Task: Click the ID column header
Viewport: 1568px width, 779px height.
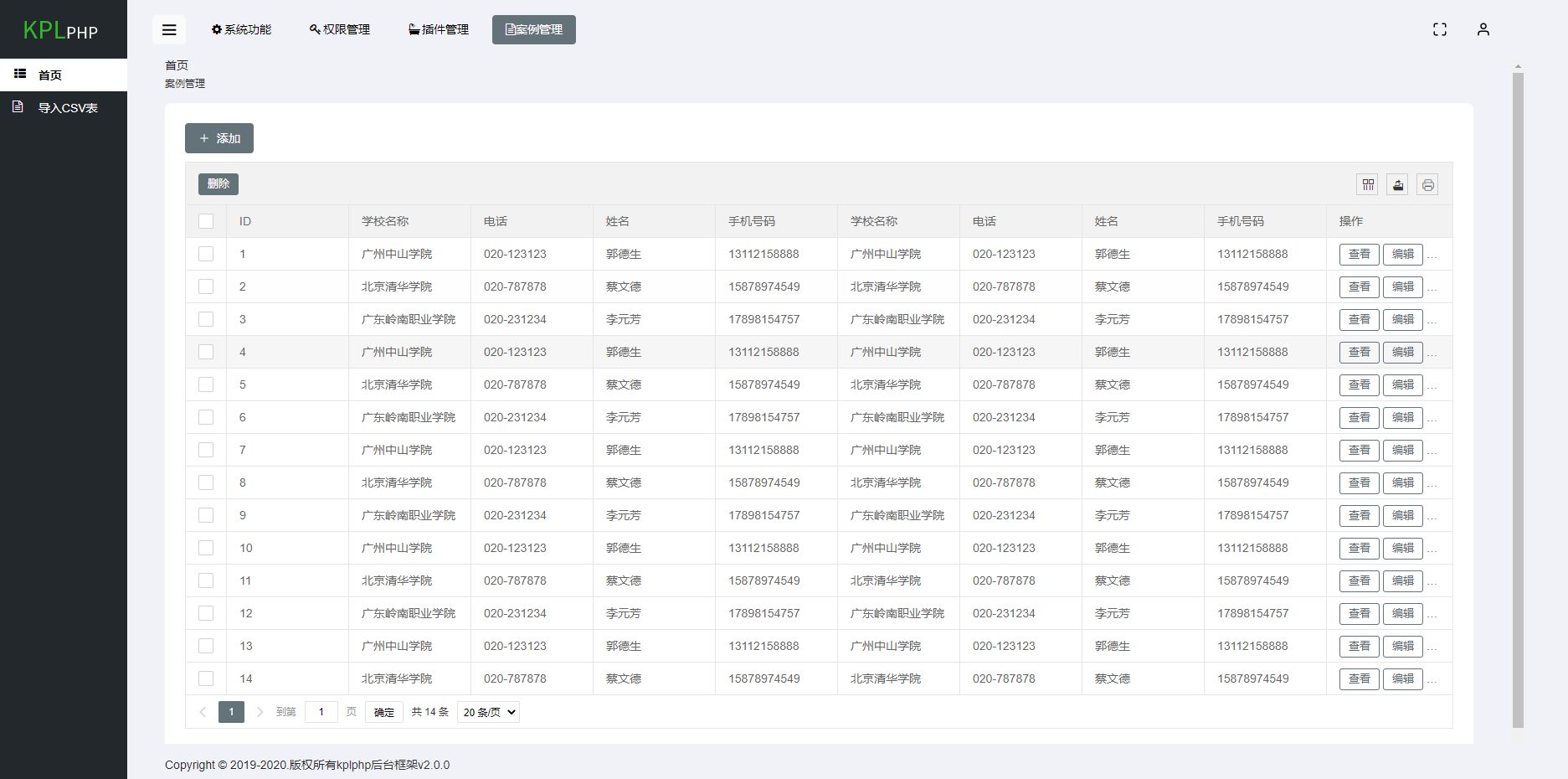Action: (x=287, y=221)
